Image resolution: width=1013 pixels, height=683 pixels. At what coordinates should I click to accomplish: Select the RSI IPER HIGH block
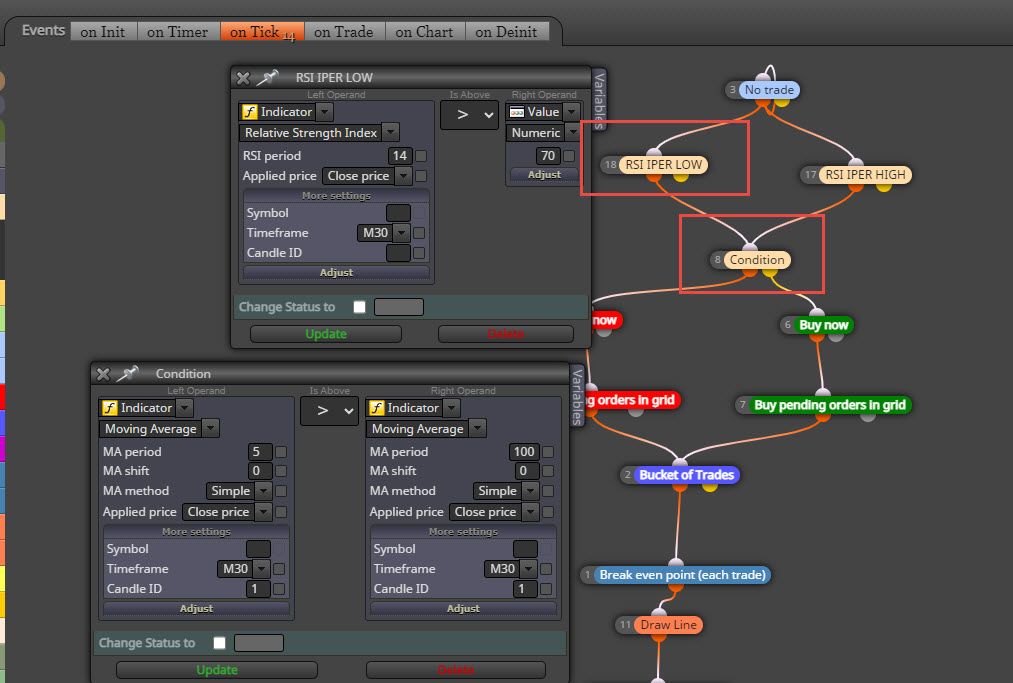tap(865, 174)
